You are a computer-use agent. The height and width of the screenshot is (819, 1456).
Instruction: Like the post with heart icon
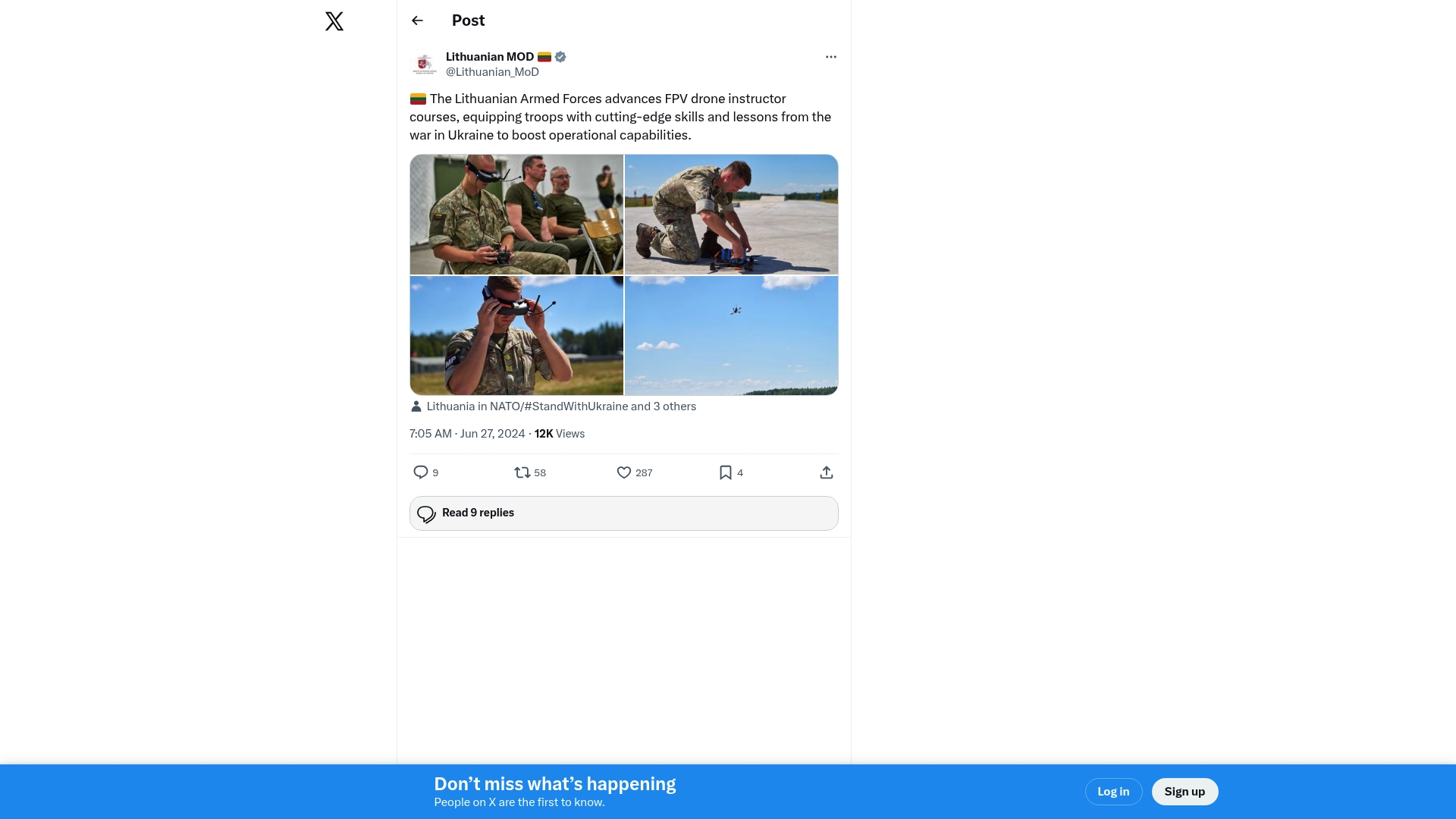click(624, 472)
